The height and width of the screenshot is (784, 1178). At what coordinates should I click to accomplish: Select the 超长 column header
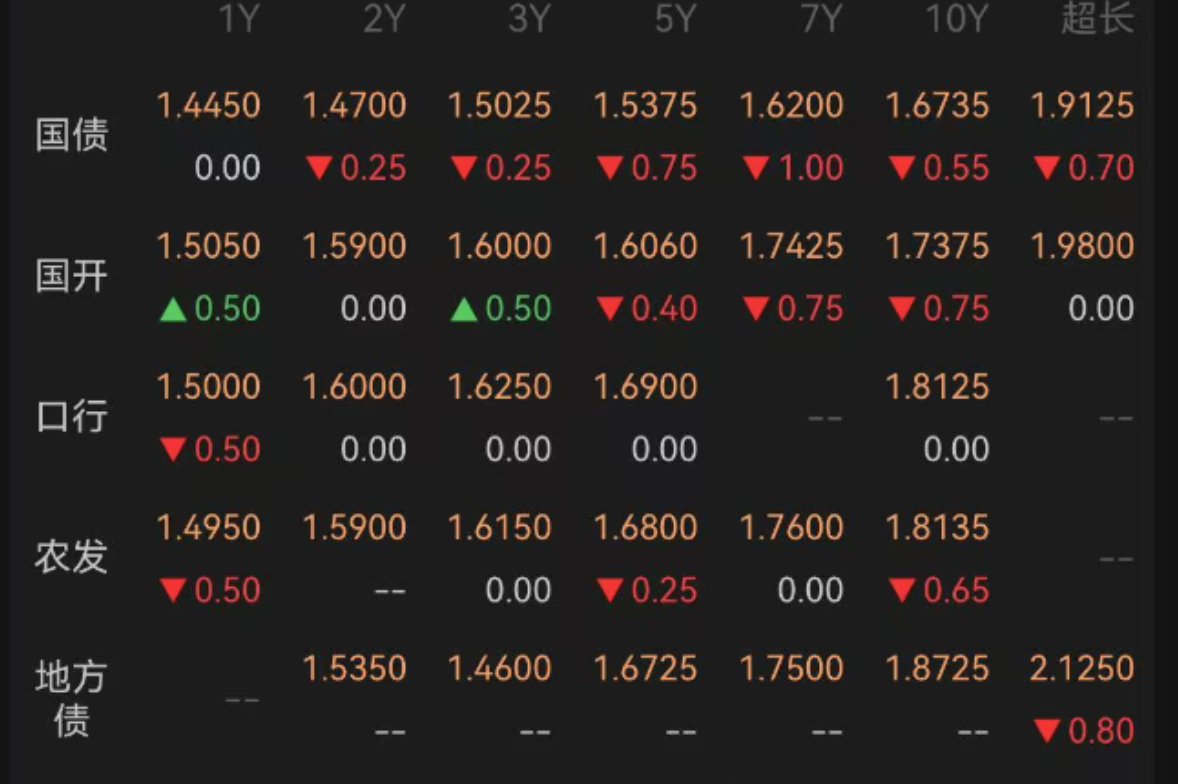coord(1097,18)
